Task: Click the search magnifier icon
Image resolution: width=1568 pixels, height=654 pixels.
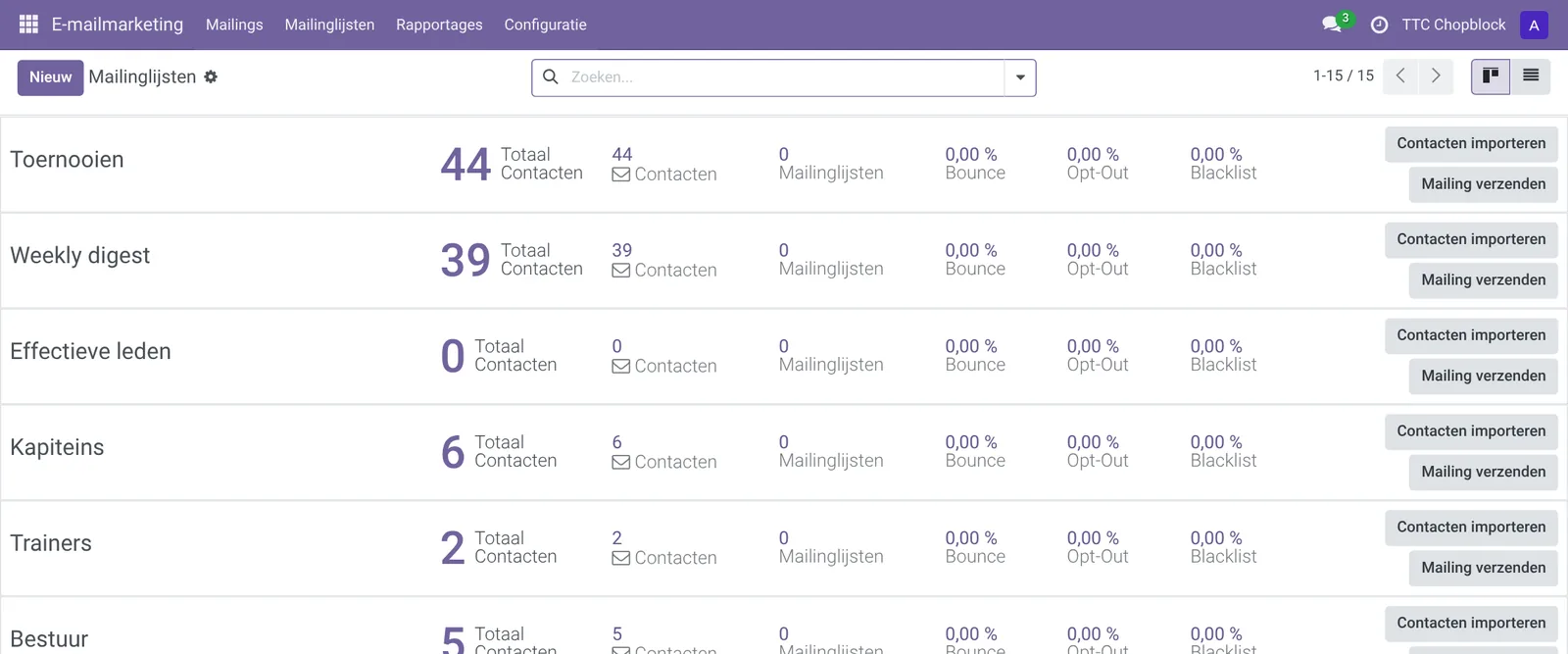Action: click(x=551, y=76)
